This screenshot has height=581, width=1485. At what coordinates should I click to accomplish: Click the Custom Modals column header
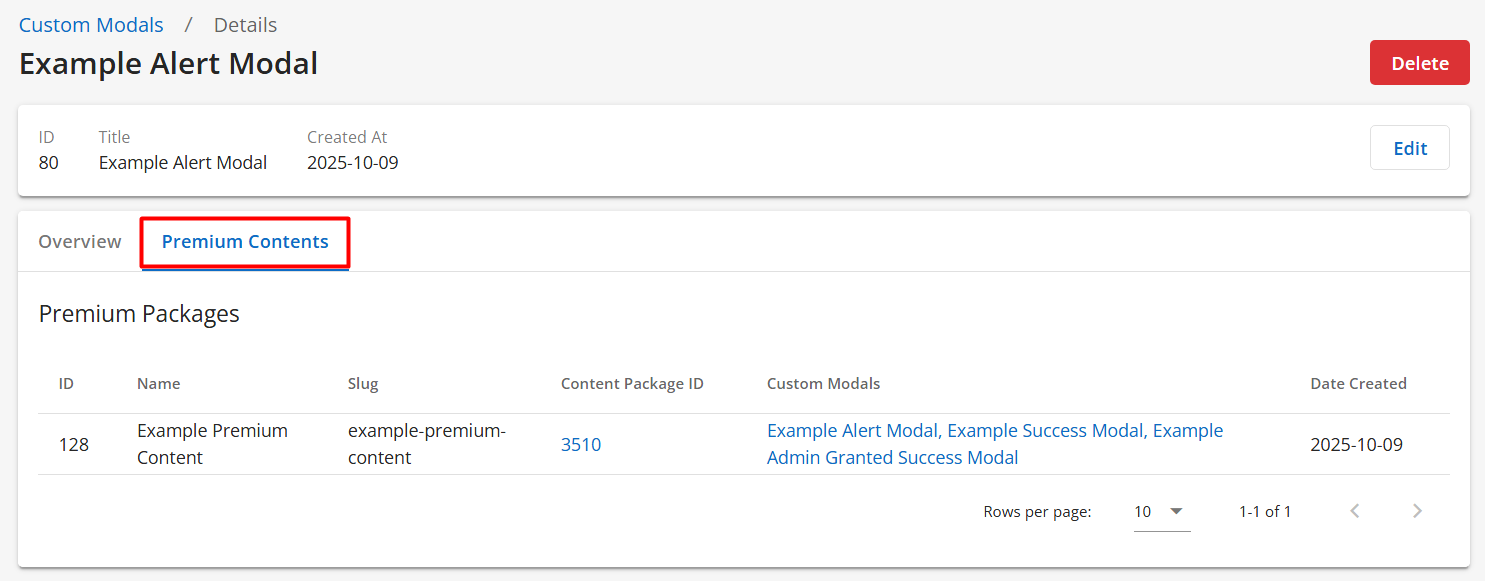tap(823, 383)
